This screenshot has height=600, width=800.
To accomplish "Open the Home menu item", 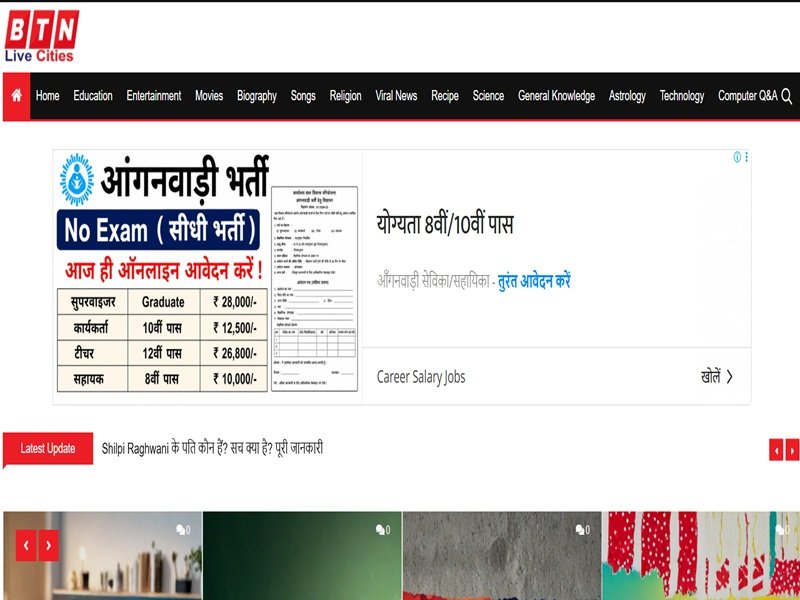I will tap(47, 96).
